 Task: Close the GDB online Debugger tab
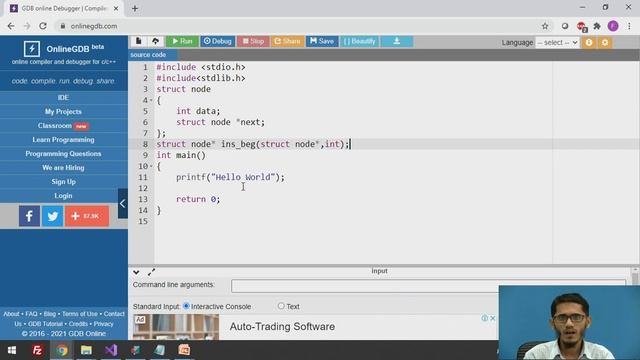[x=116, y=8]
